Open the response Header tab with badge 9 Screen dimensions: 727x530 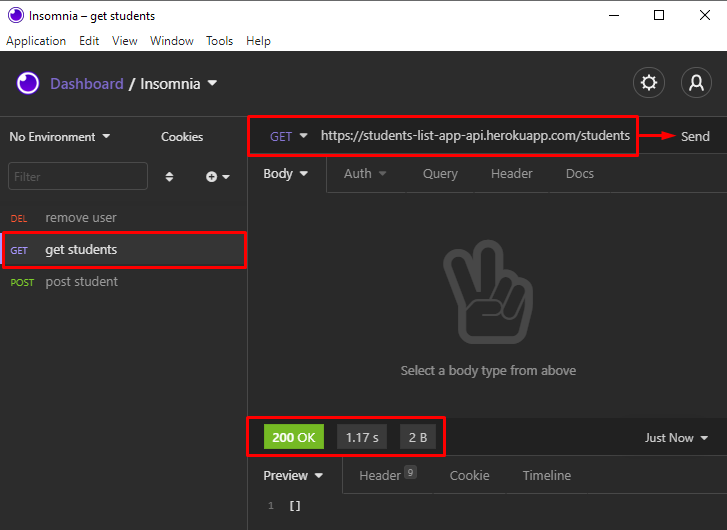click(x=388, y=475)
